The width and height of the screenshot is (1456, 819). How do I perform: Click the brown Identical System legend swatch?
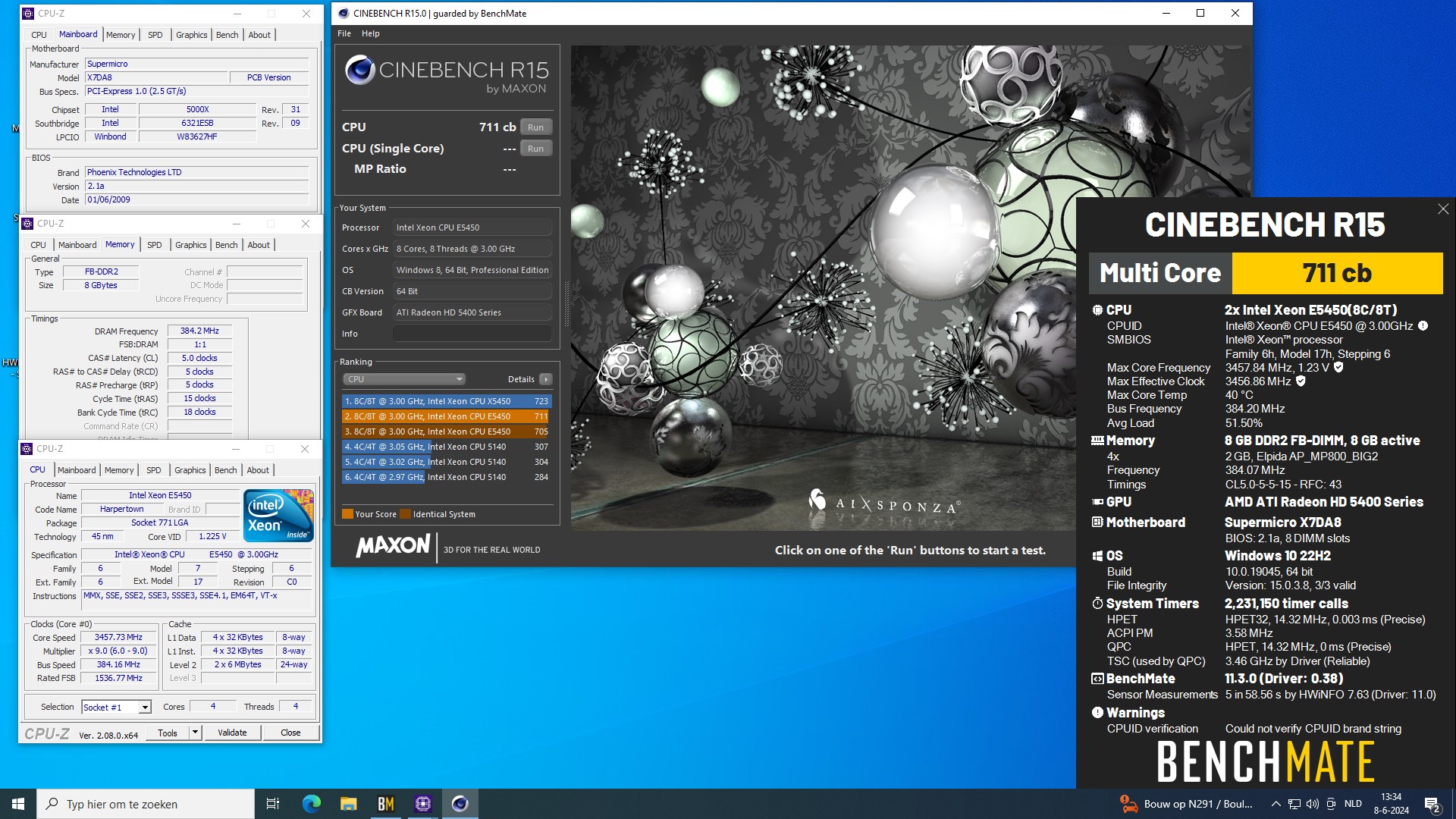coord(405,514)
